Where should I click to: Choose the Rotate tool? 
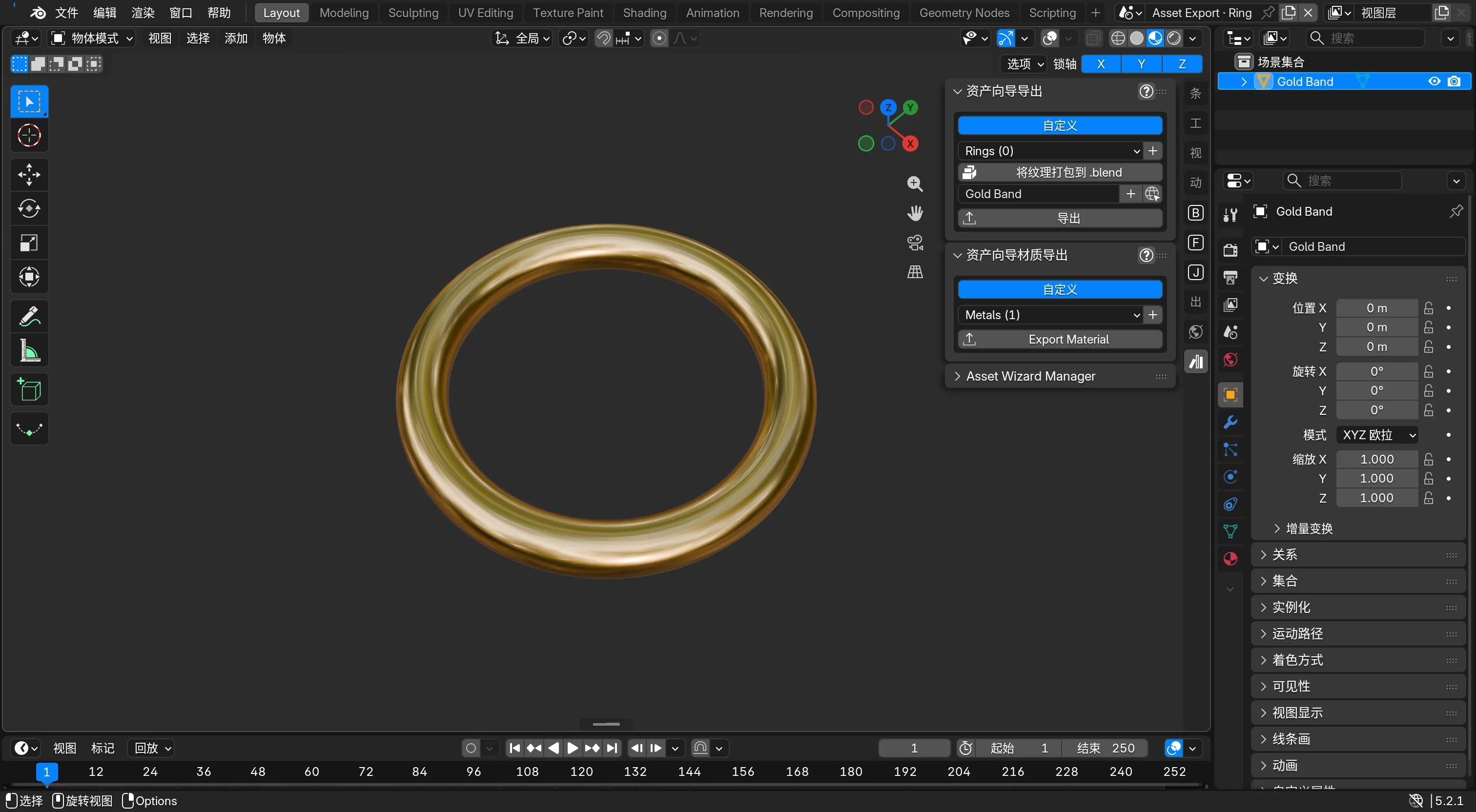(x=29, y=208)
